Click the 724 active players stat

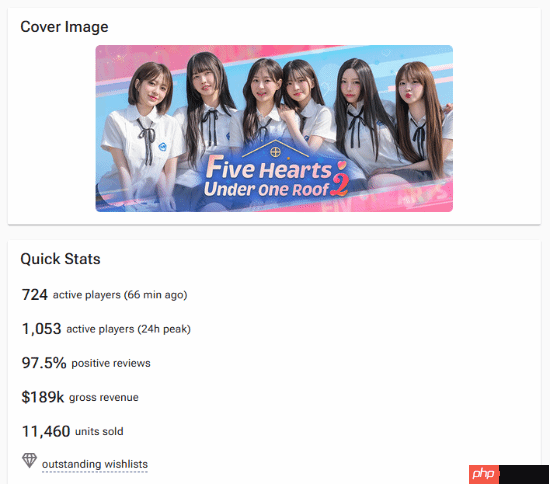[105, 295]
